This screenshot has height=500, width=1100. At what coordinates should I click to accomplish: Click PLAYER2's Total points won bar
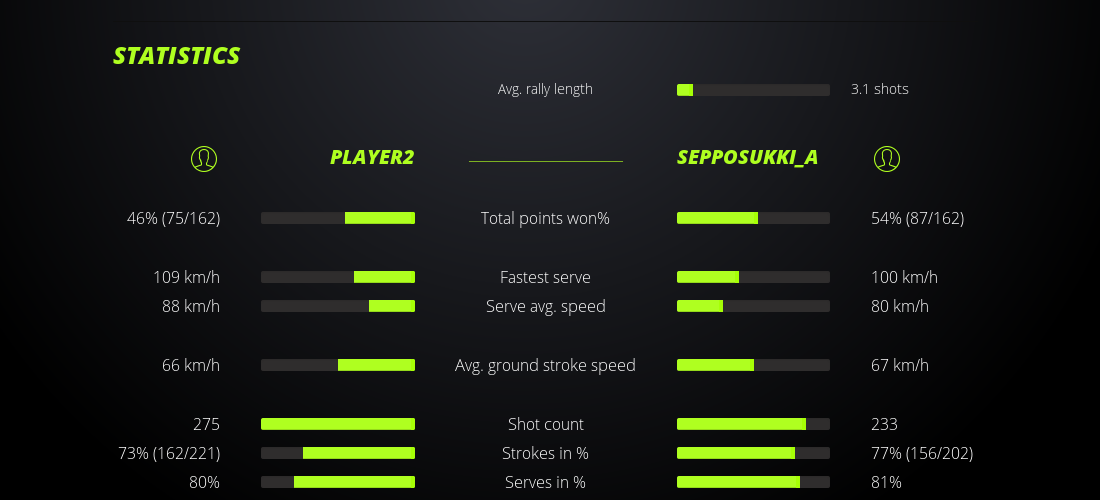pos(338,218)
